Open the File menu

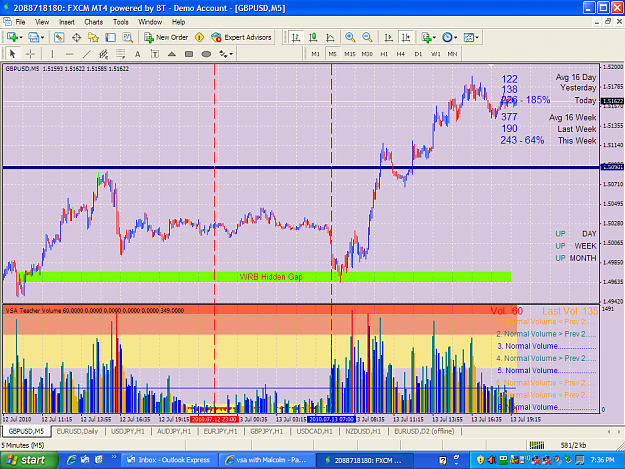[x=20, y=22]
